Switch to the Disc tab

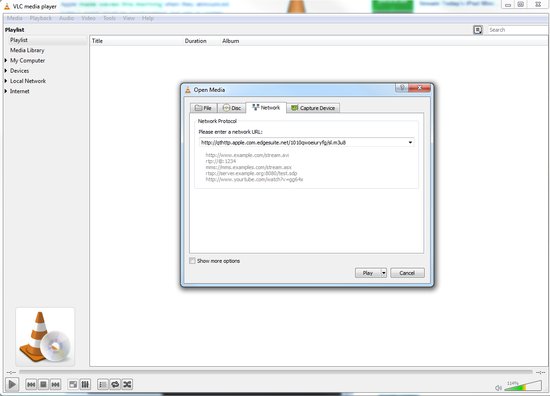(x=232, y=108)
